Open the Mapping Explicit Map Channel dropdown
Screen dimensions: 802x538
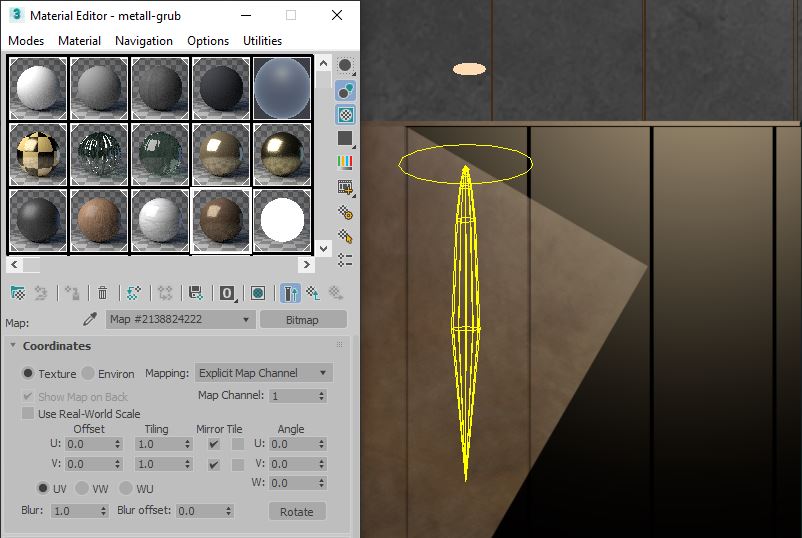pos(263,373)
